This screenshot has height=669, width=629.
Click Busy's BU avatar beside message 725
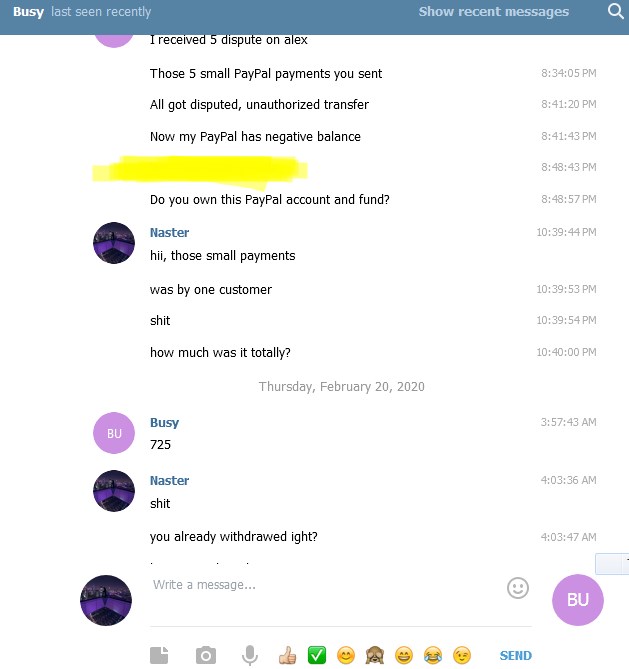(114, 433)
